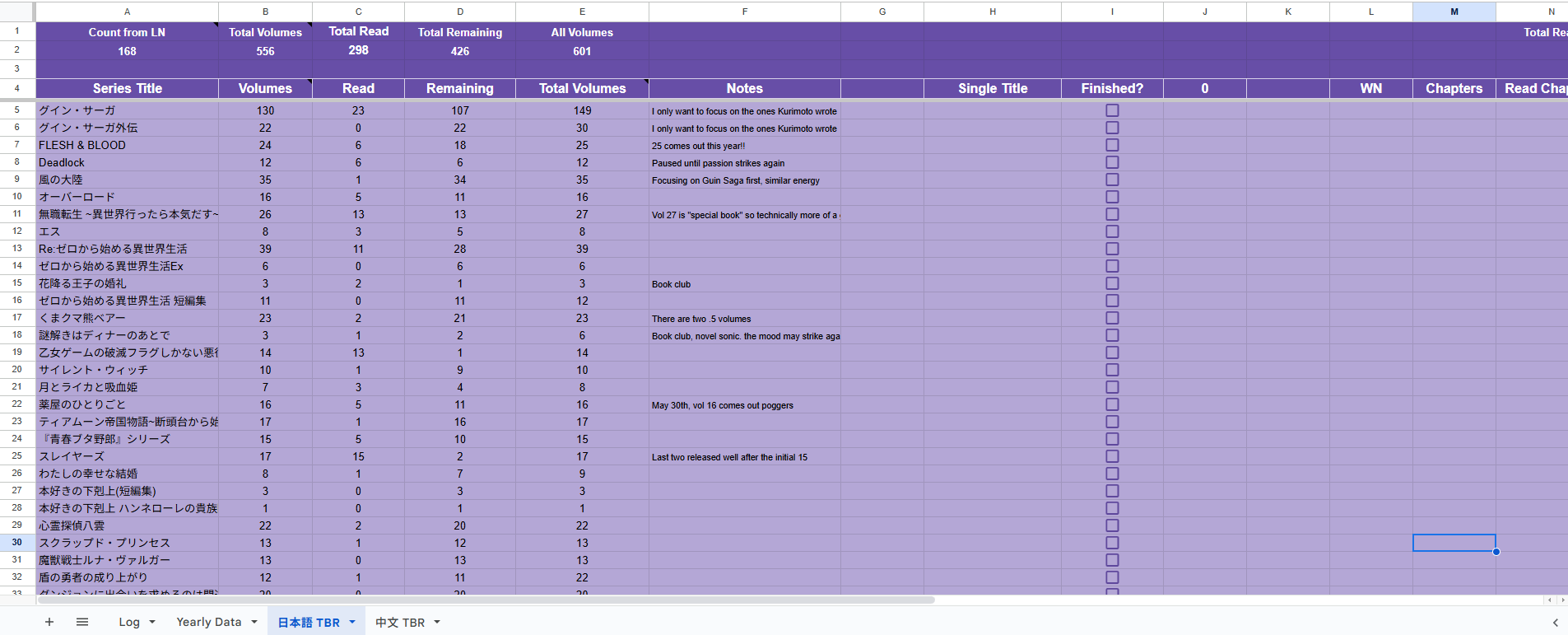This screenshot has width=1568, height=635.
Task: Open the 日本語 TBR tab dropdown arrow
Action: (x=352, y=622)
